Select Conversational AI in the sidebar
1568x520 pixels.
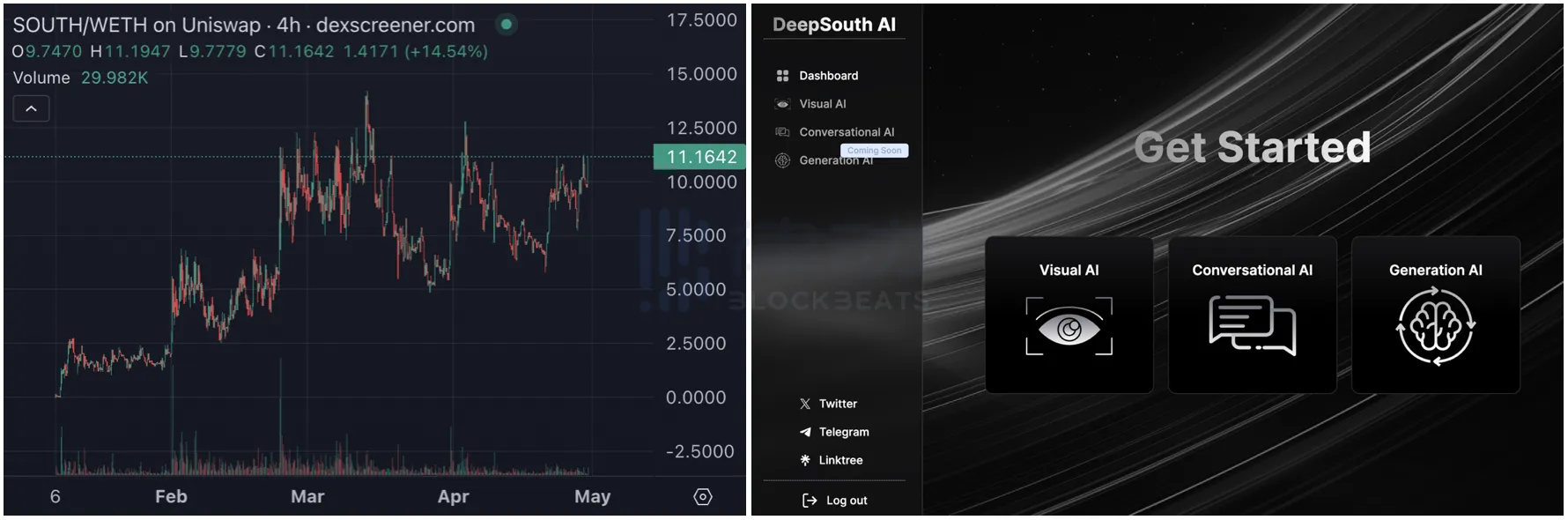(846, 132)
